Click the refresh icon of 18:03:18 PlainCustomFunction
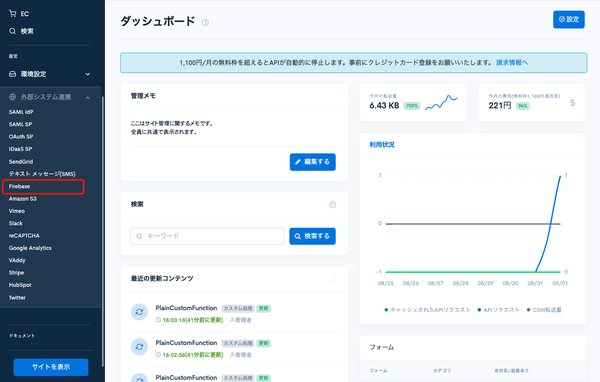The image size is (600, 382). [139, 312]
